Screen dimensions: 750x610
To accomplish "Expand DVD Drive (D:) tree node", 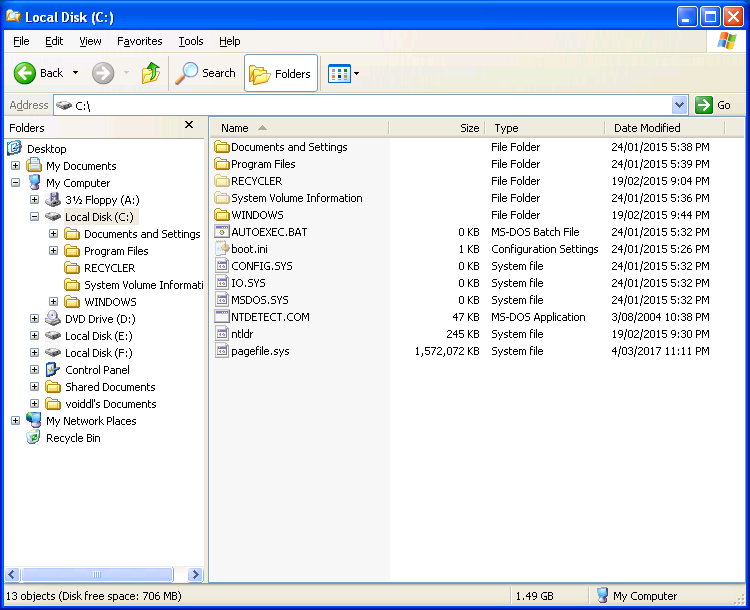I will pos(34,319).
